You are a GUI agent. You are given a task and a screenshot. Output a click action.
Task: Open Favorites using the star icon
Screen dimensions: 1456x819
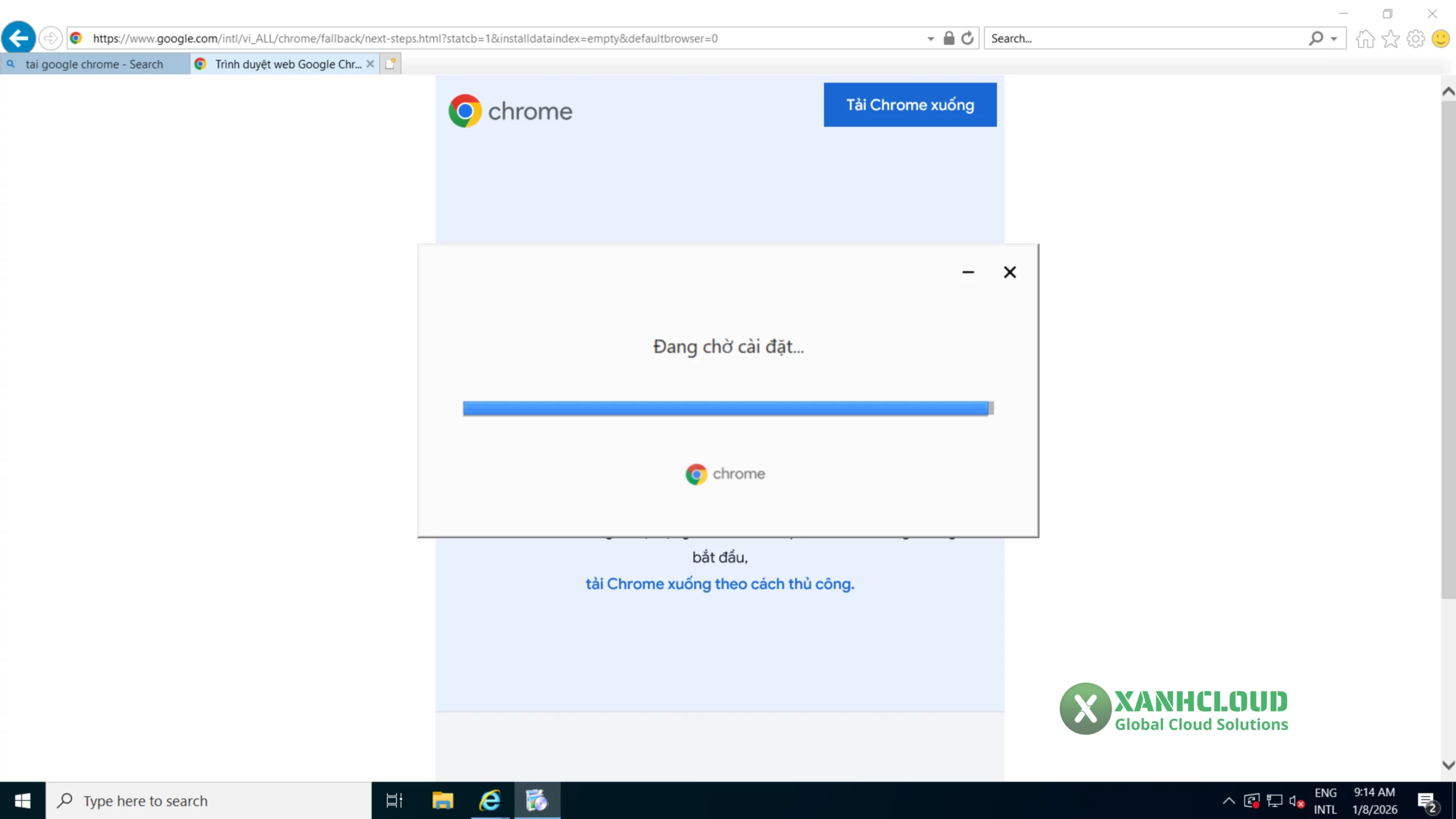[1391, 38]
